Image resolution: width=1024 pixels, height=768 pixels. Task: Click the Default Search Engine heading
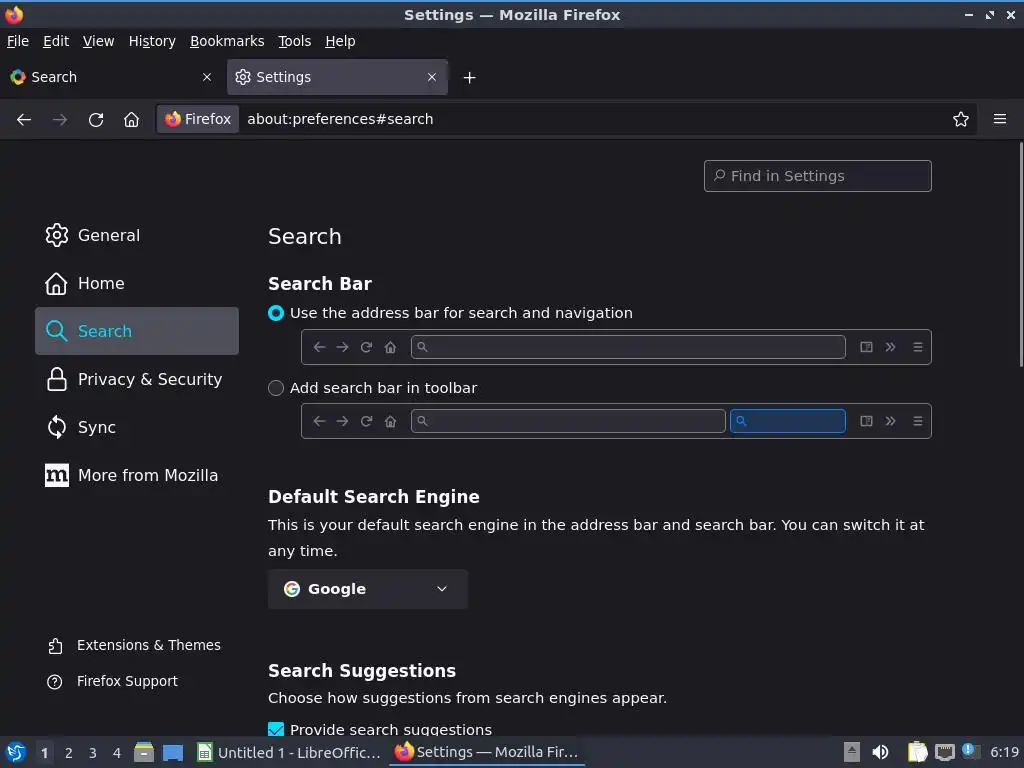374,497
